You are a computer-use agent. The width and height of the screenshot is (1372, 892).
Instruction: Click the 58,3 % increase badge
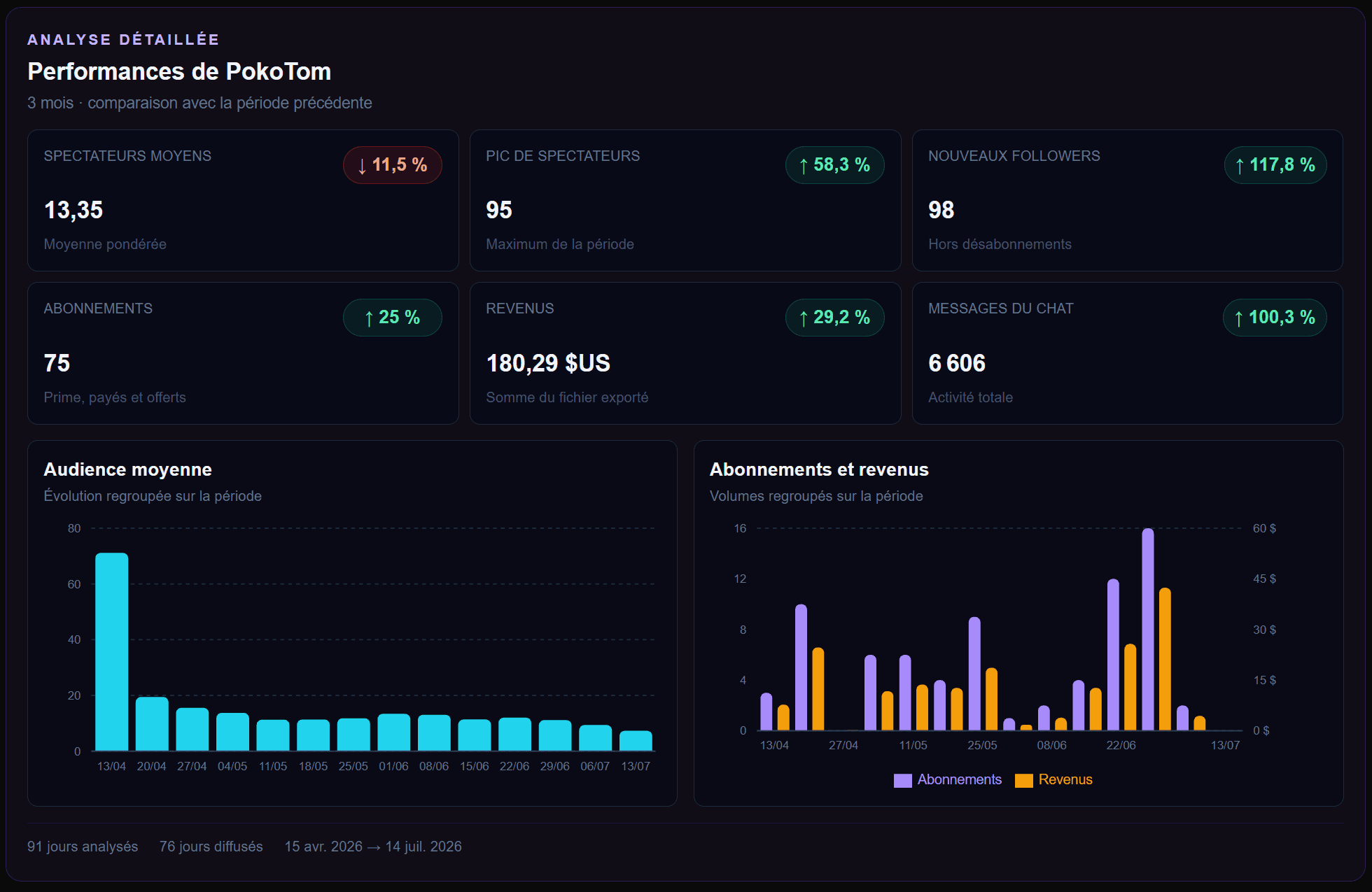pyautogui.click(x=834, y=165)
